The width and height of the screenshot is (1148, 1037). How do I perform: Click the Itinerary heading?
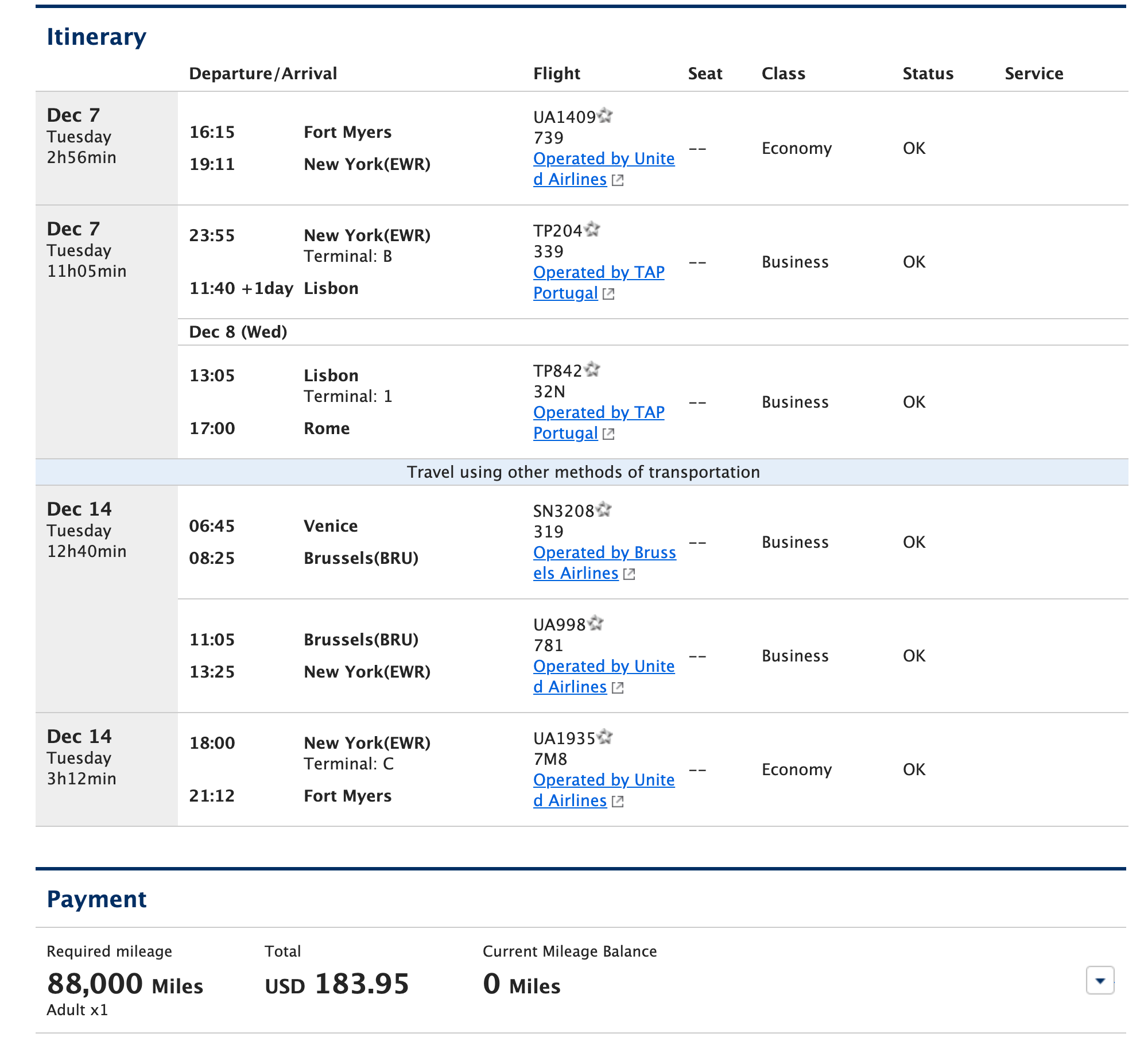96,36
